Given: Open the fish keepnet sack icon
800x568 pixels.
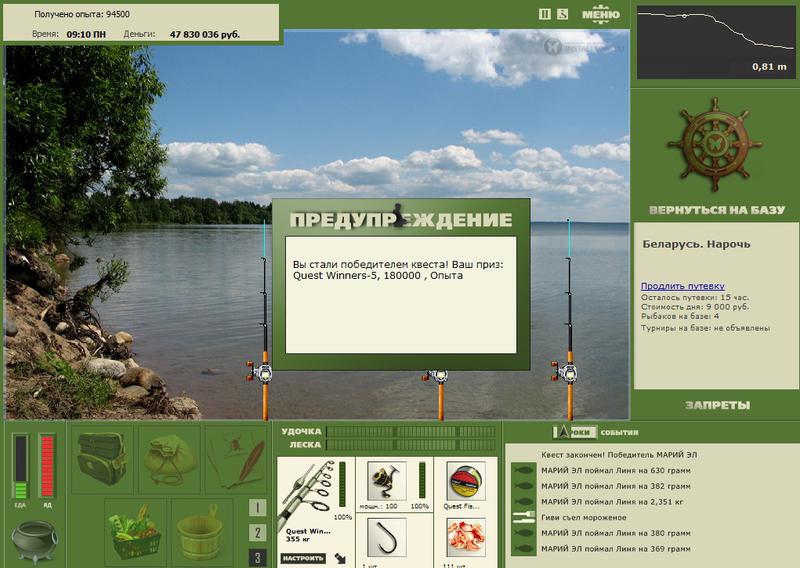Looking at the screenshot, I should pyautogui.click(x=169, y=459).
